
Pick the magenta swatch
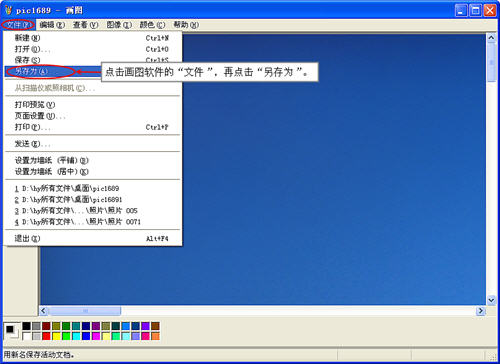[x=96, y=336]
